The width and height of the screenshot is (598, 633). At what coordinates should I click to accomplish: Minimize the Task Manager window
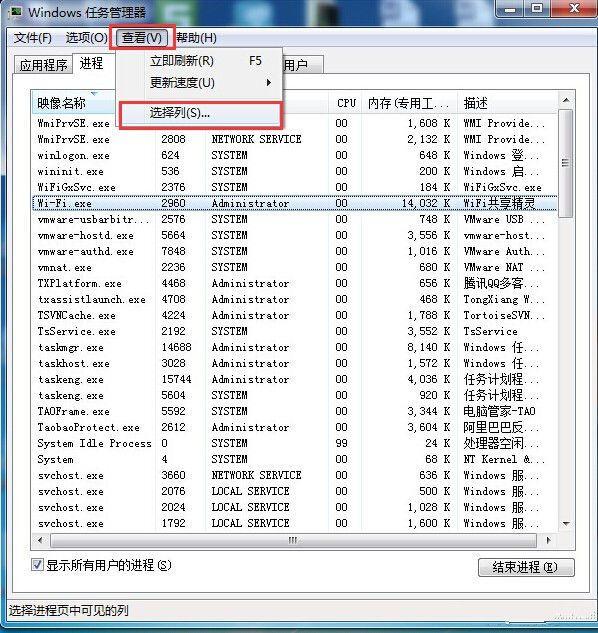click(510, 8)
